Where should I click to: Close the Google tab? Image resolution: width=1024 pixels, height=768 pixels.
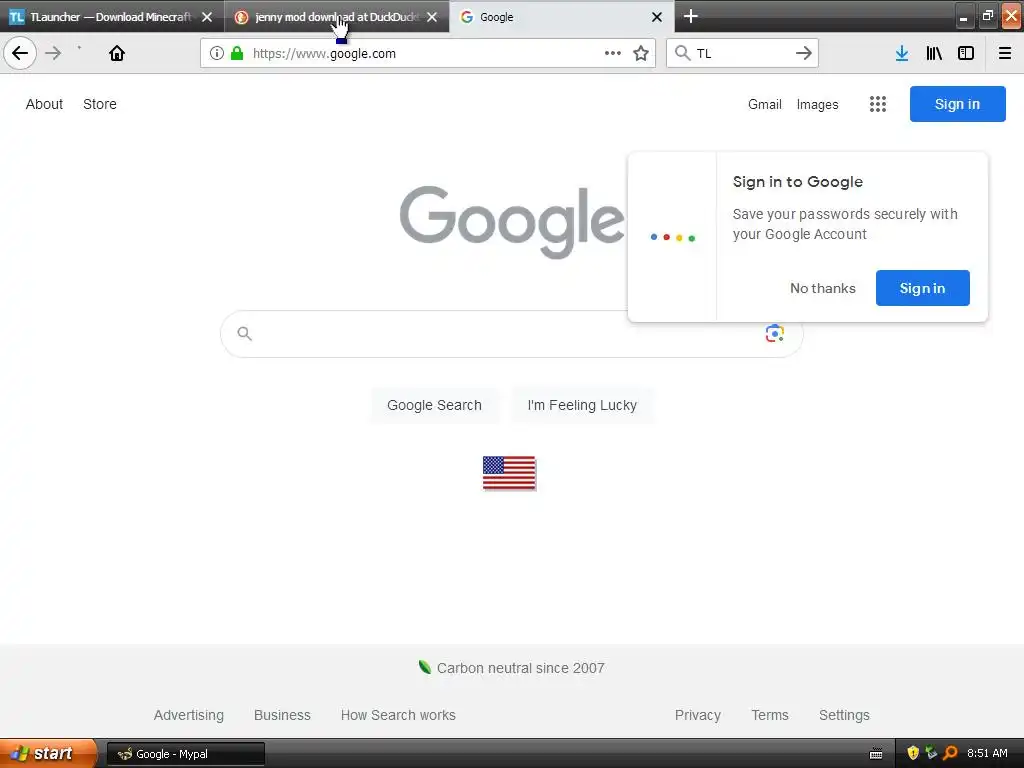tap(657, 17)
